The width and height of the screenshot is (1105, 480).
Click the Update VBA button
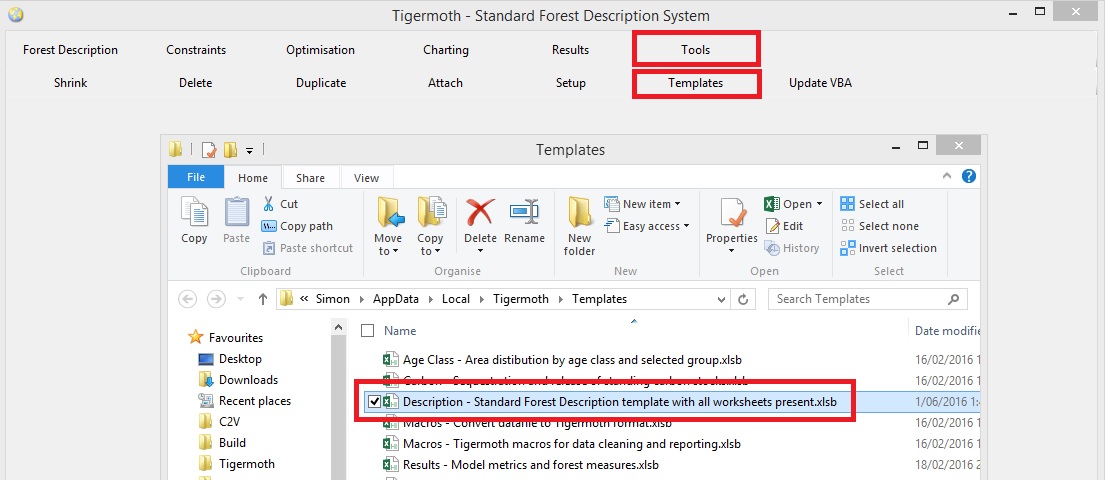point(820,82)
